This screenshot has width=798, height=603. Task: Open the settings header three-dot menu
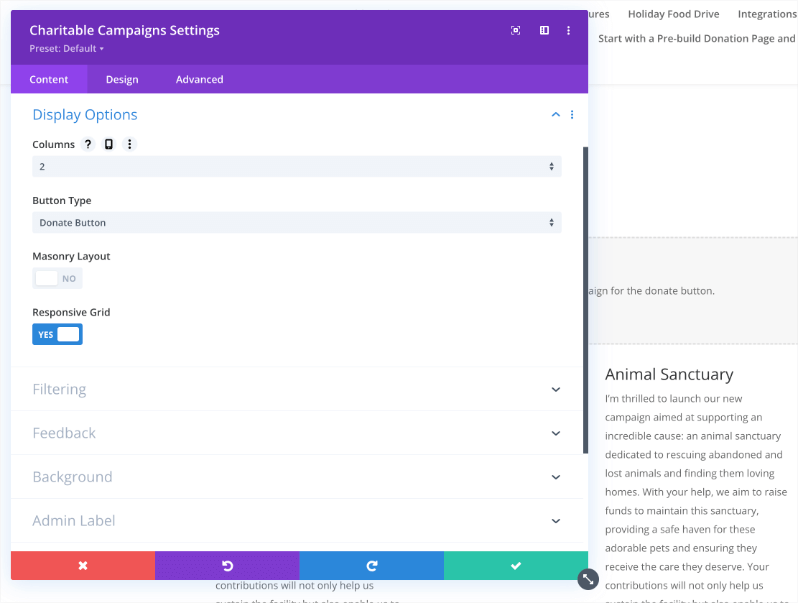point(568,31)
